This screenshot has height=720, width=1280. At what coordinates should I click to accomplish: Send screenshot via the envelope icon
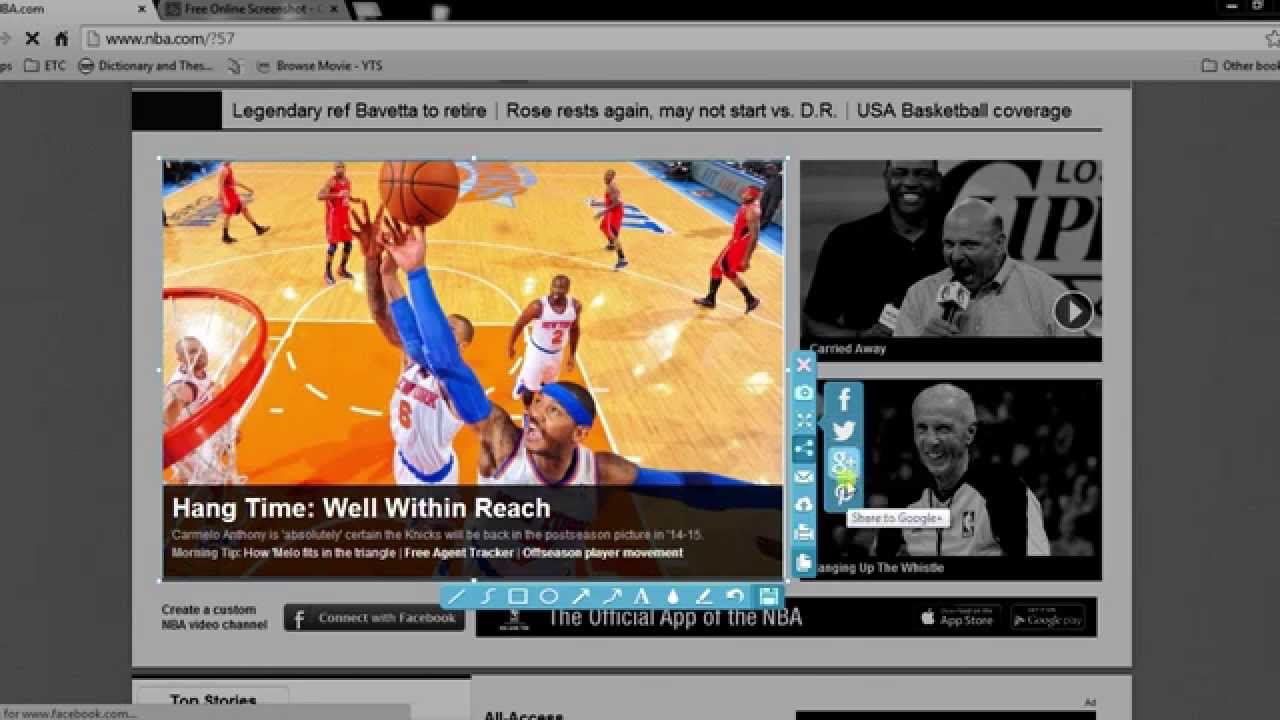click(x=803, y=477)
